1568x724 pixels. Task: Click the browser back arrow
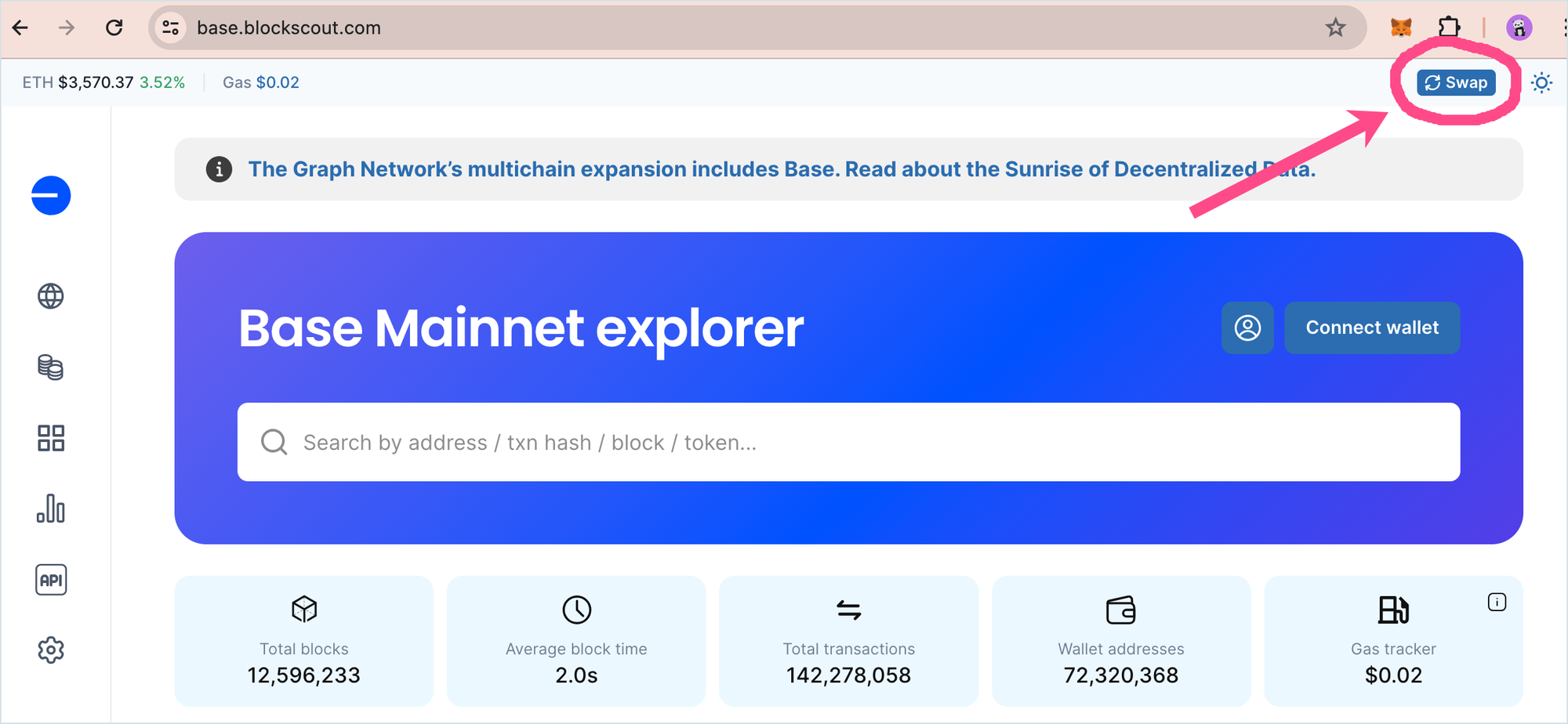tap(21, 28)
